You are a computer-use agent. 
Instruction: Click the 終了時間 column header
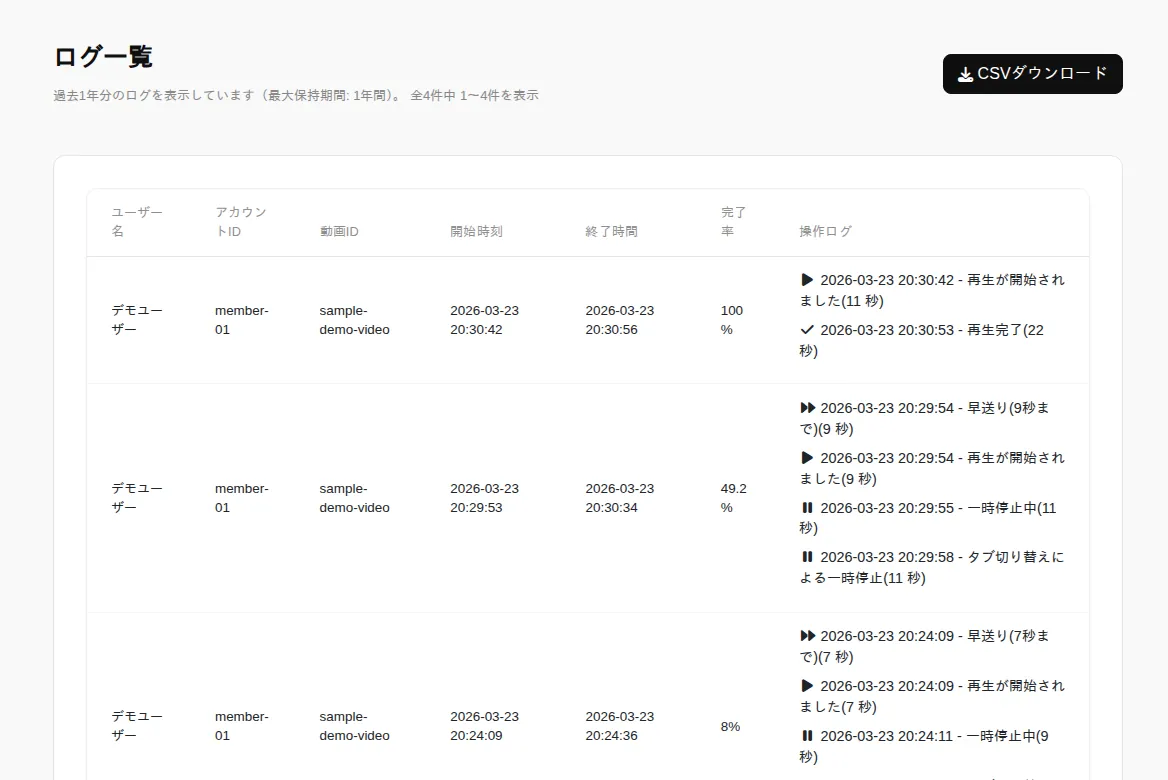(612, 232)
